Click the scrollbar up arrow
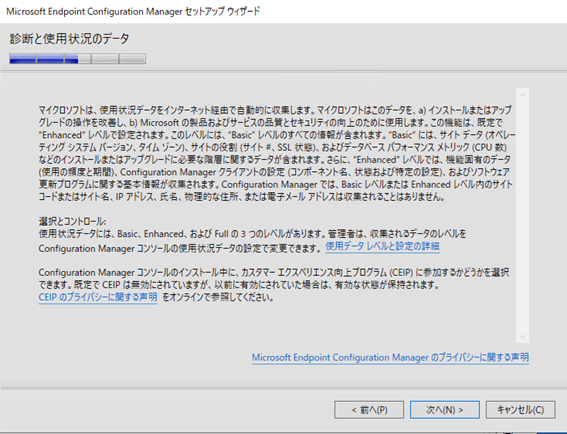The height and width of the screenshot is (434, 567). click(522, 95)
